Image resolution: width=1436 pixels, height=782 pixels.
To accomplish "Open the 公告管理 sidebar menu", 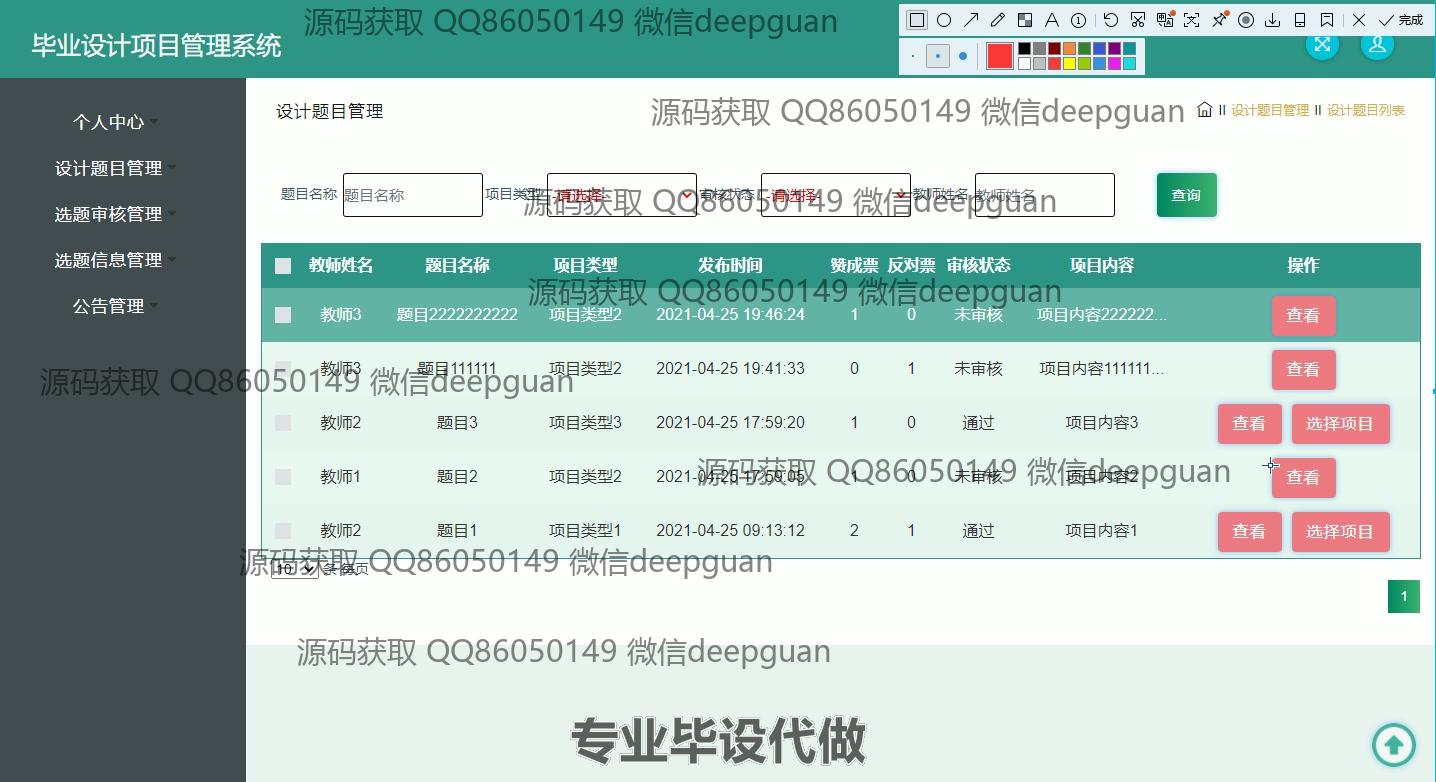I will tap(109, 306).
